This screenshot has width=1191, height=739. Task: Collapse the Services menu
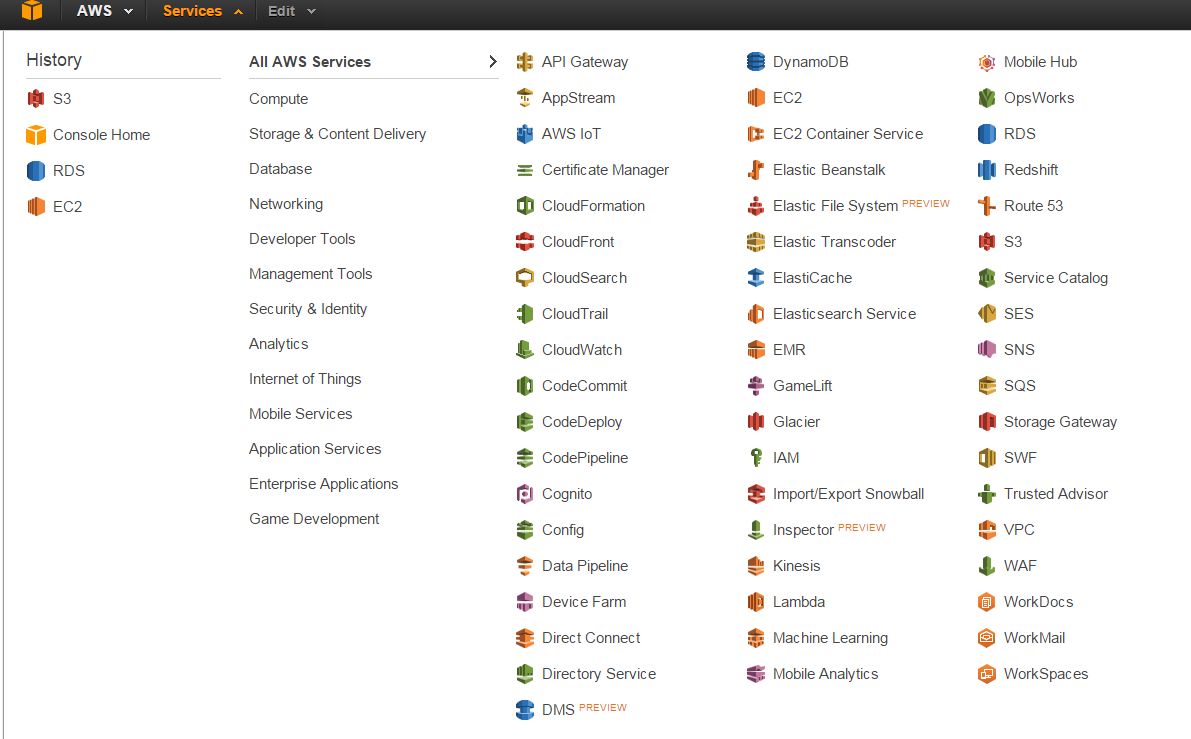[x=203, y=11]
